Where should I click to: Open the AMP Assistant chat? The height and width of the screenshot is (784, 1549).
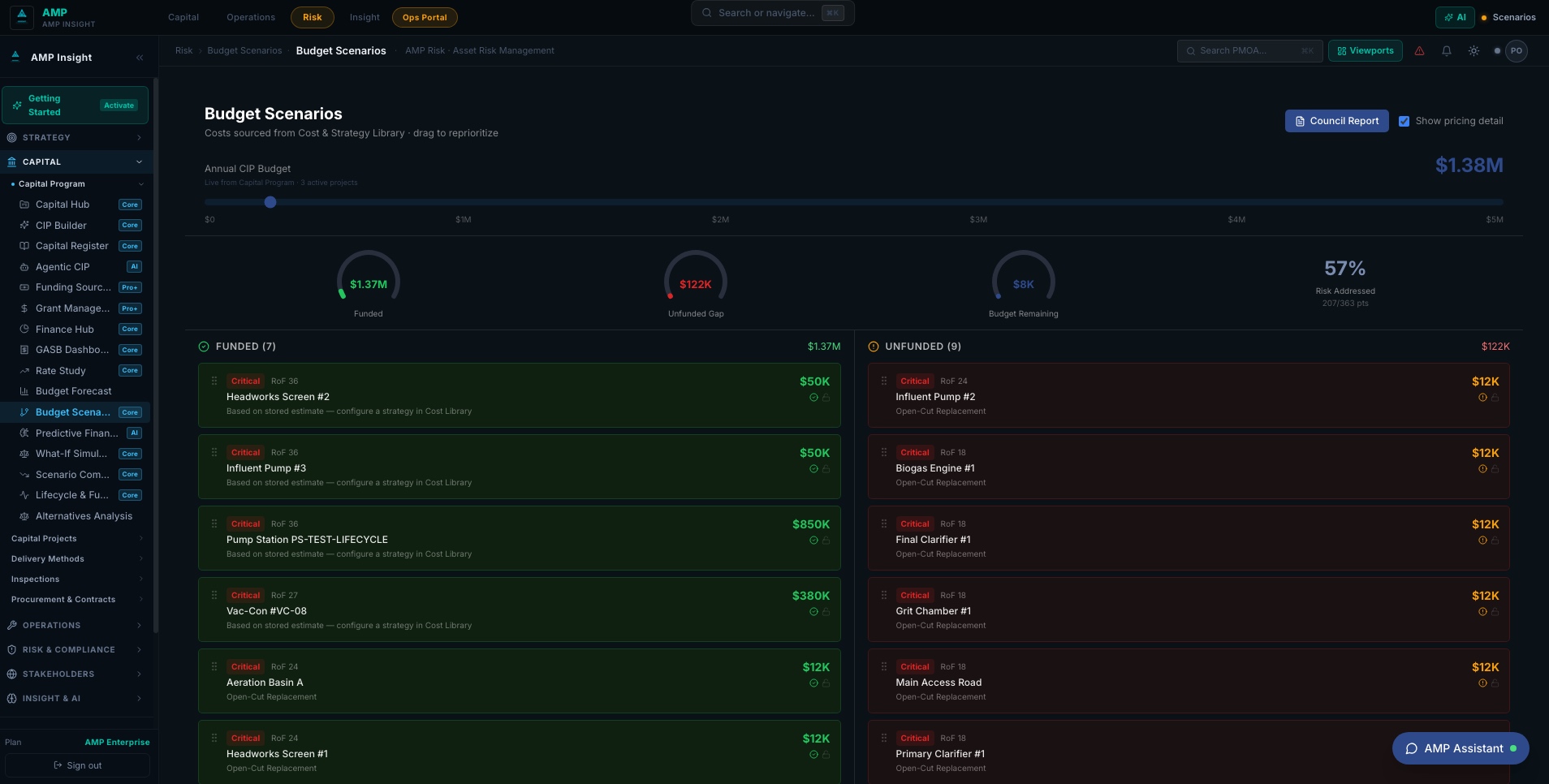pyautogui.click(x=1461, y=748)
